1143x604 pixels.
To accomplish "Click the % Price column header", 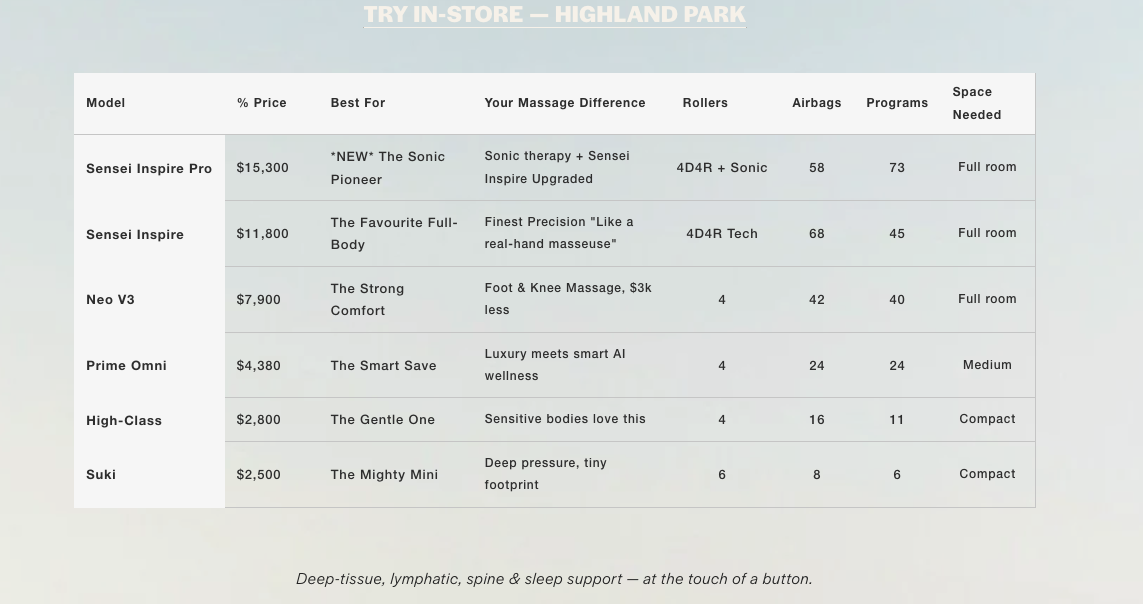I will point(262,103).
